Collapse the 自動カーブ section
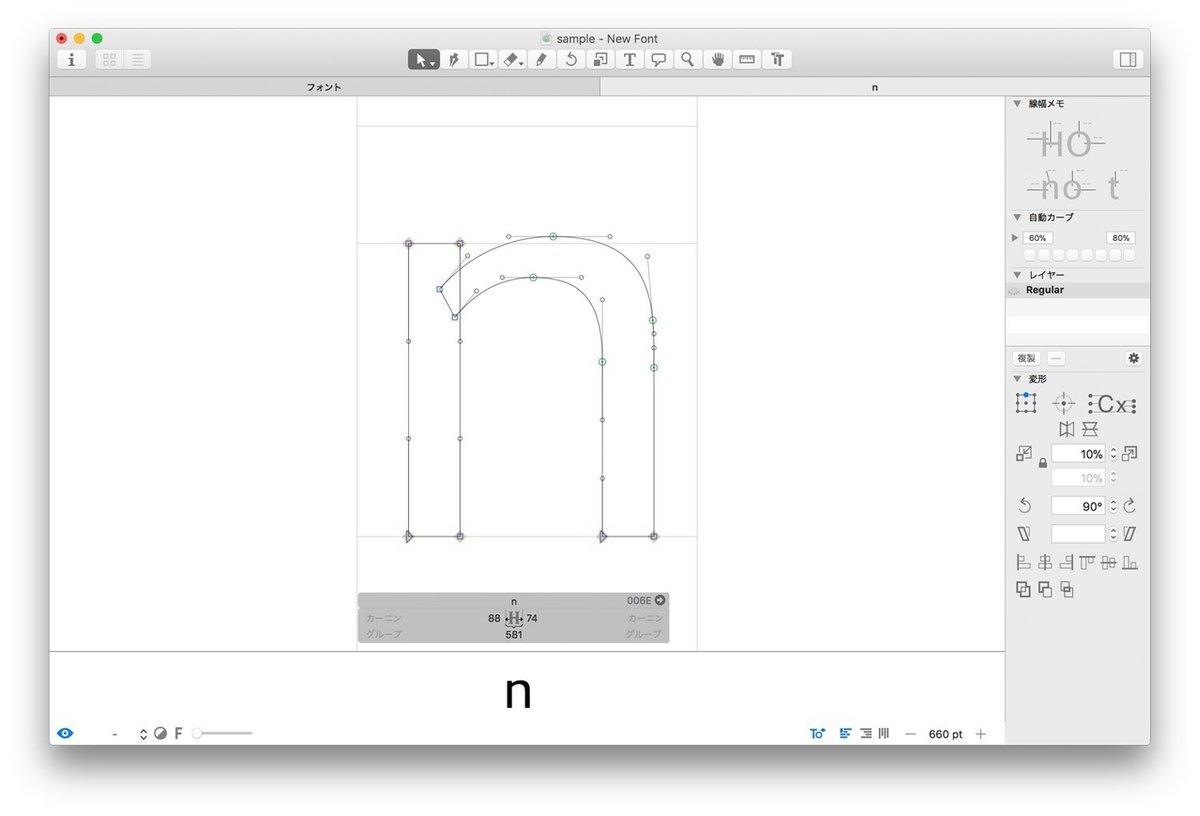This screenshot has height=816, width=1200. coord(1017,217)
